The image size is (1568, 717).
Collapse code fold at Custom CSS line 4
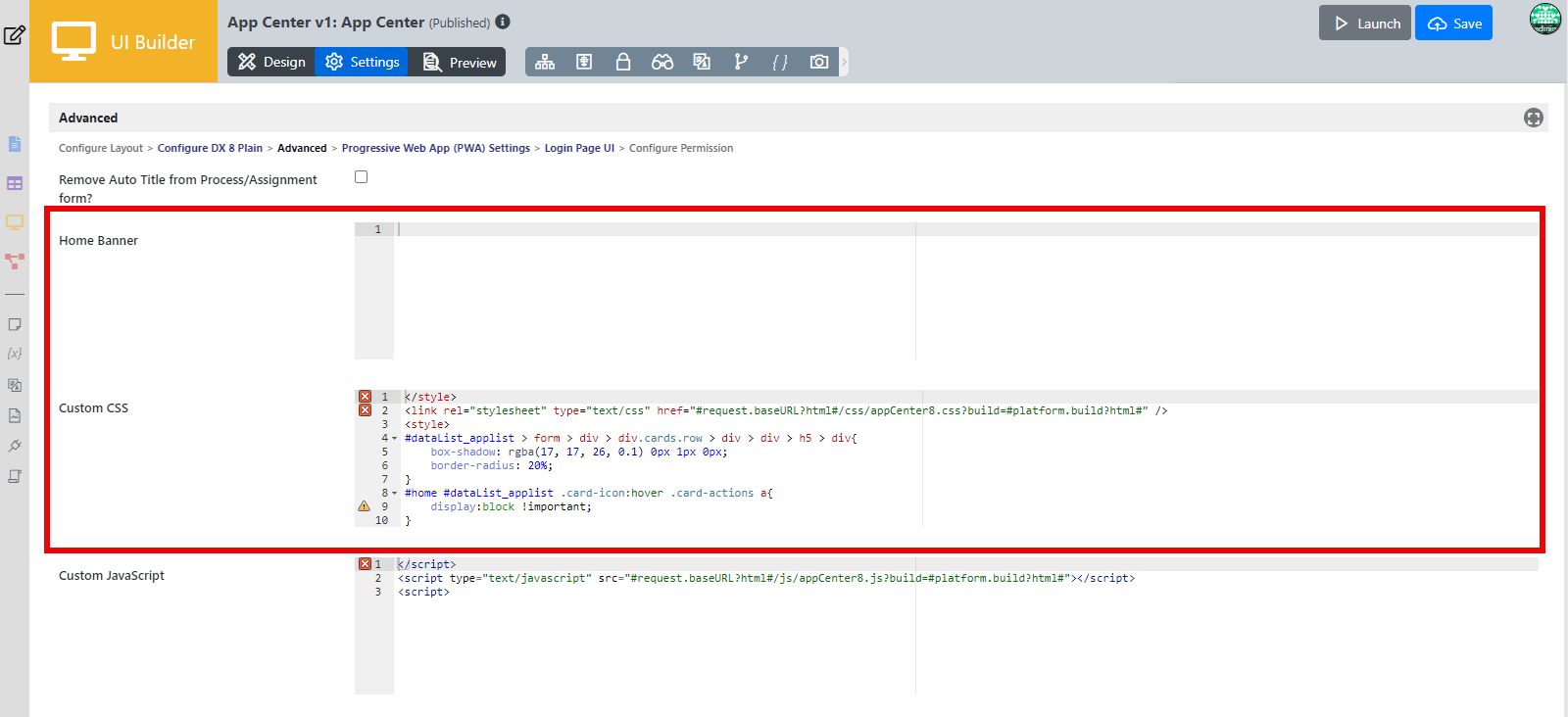[395, 439]
